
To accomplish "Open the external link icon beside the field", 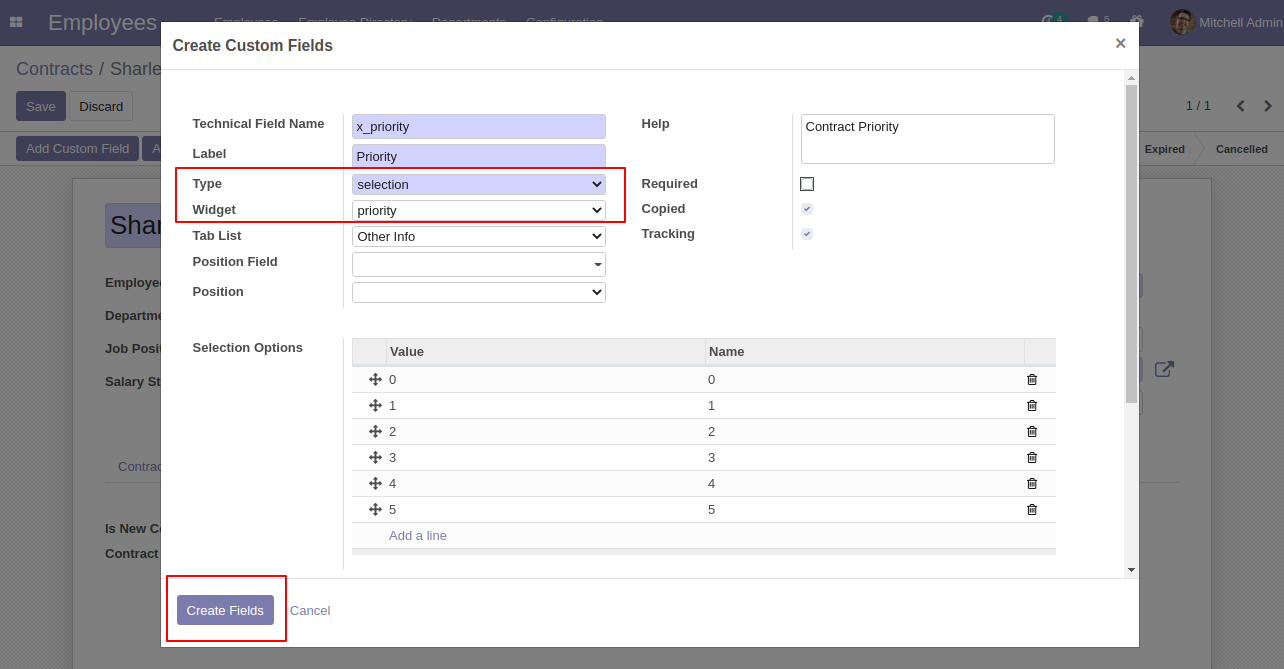I will coord(1164,369).
